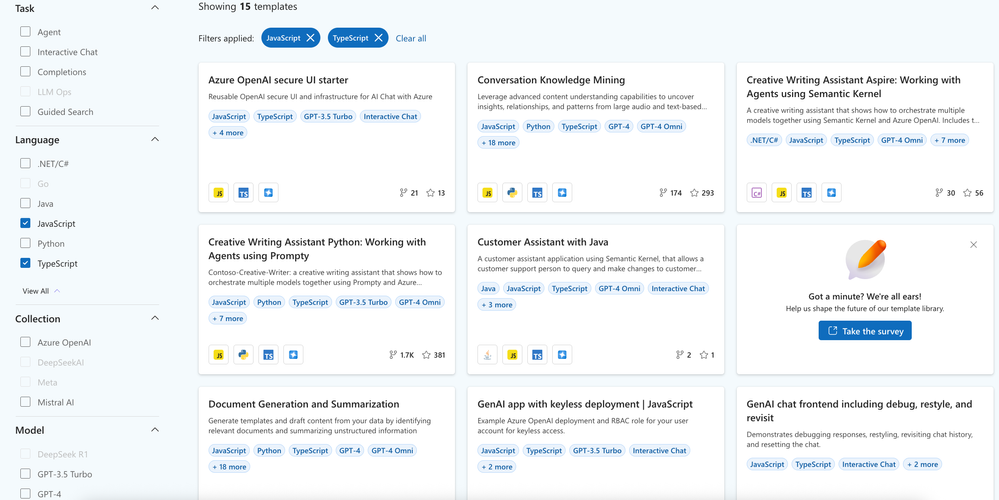Remove TypeScript filter chip via its X

378,38
